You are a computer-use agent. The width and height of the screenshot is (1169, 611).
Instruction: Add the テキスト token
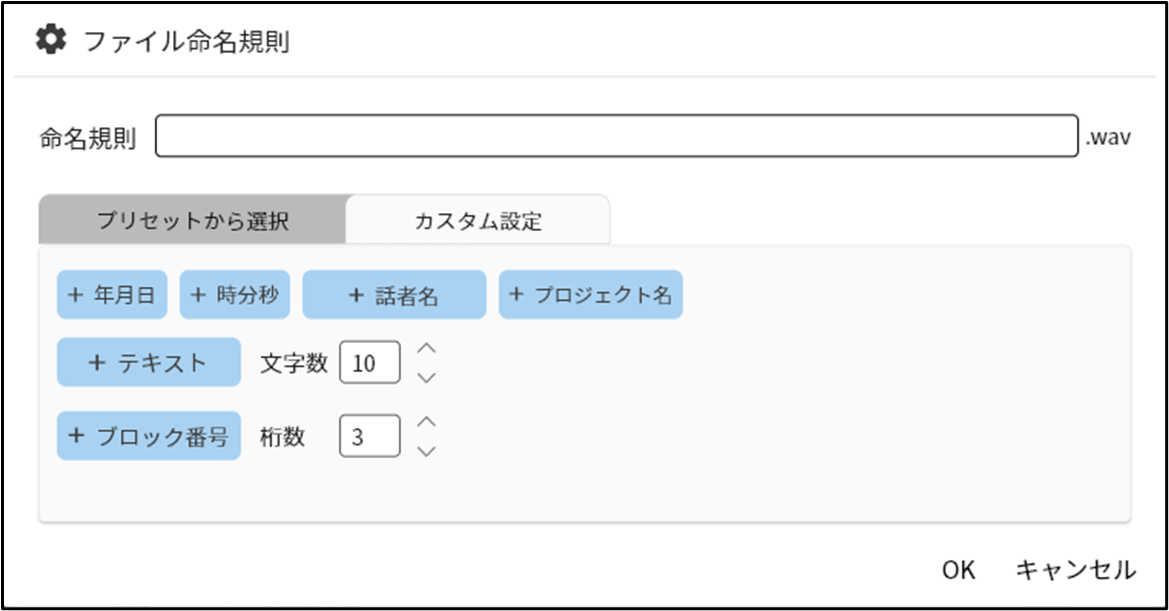149,362
